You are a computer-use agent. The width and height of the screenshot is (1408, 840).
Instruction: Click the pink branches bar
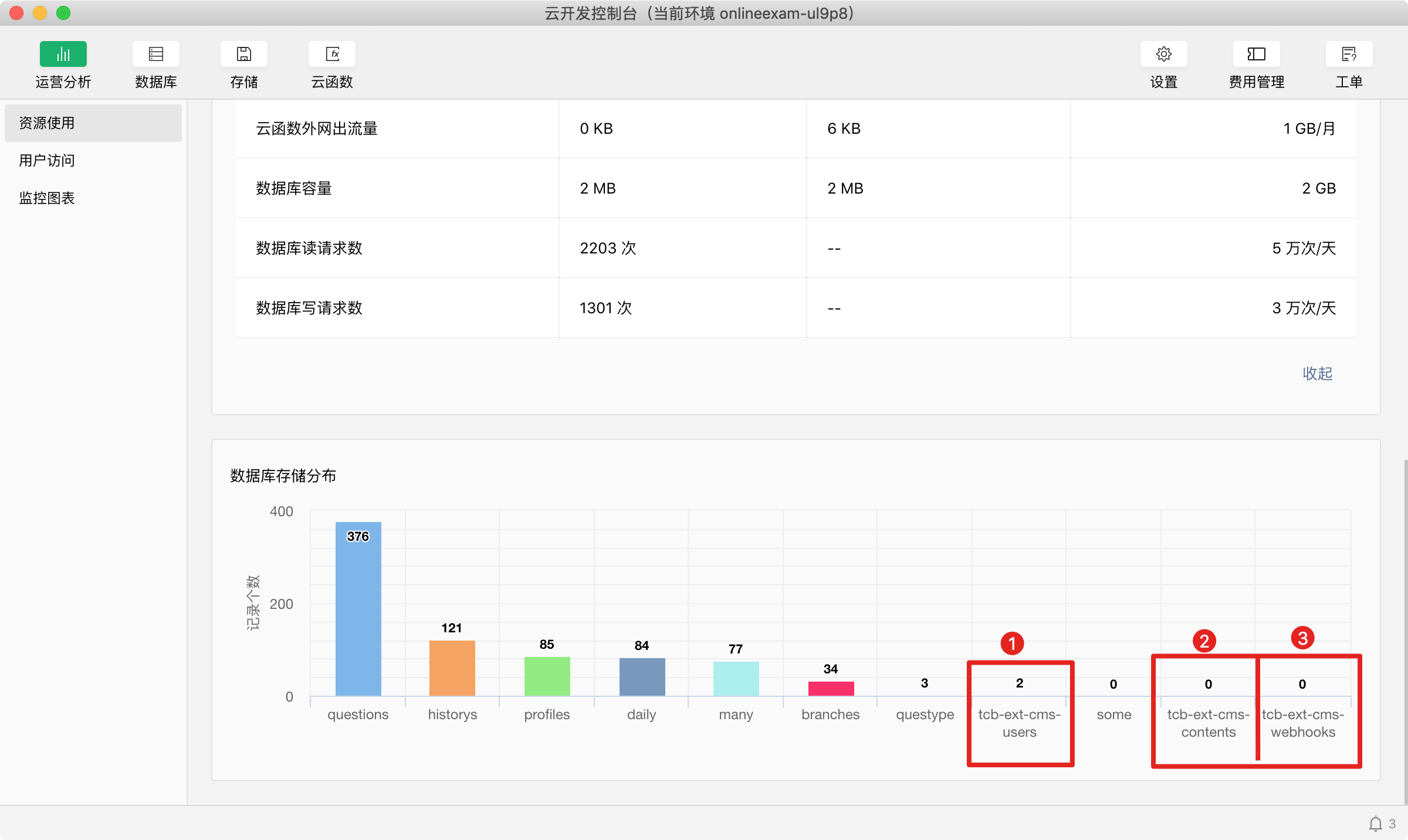point(831,689)
